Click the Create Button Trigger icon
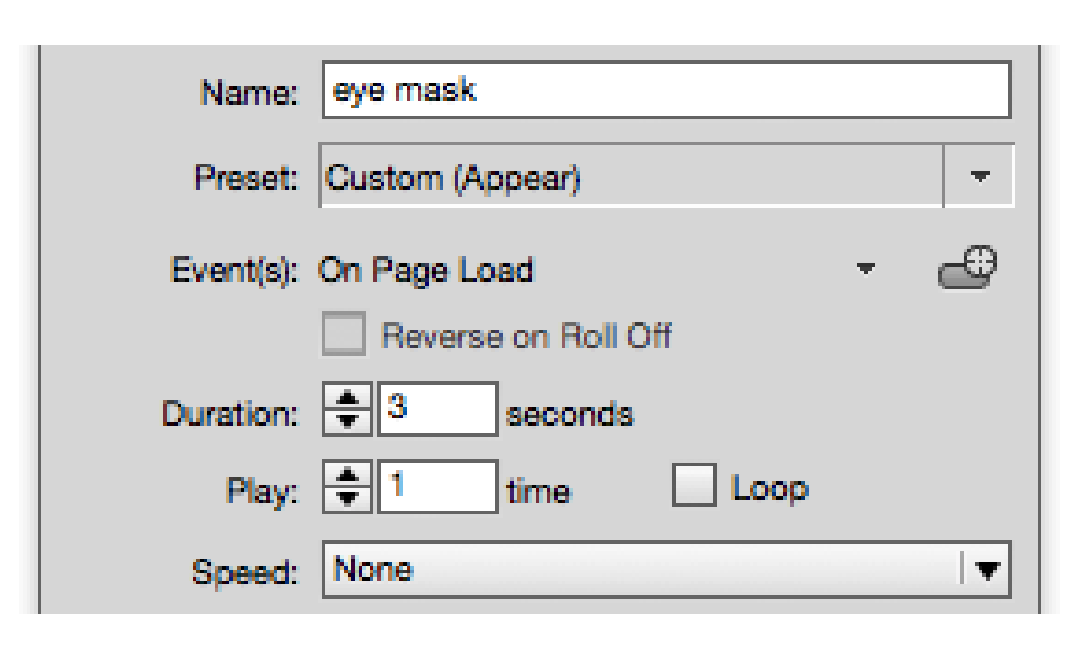 pyautogui.click(x=968, y=269)
